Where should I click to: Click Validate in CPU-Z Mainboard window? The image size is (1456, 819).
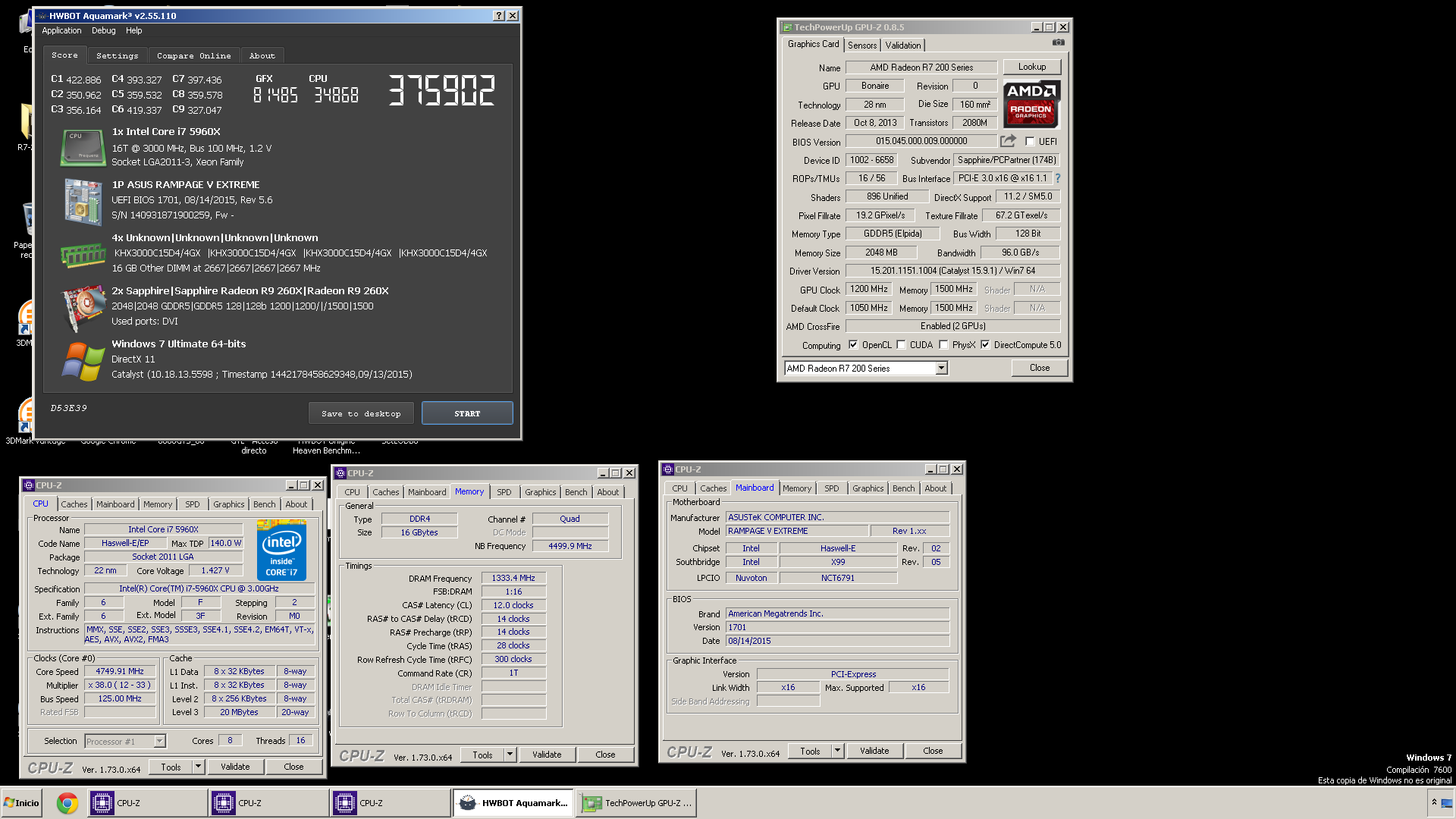pos(874,751)
